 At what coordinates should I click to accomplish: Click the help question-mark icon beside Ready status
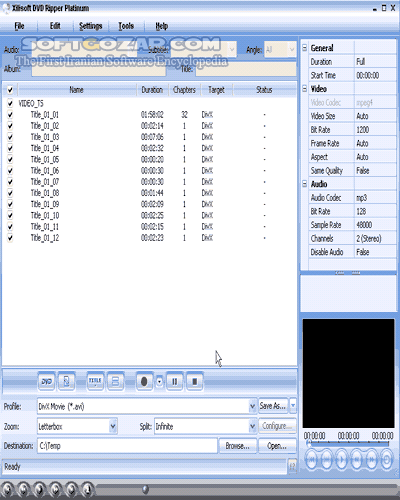pos(292,466)
